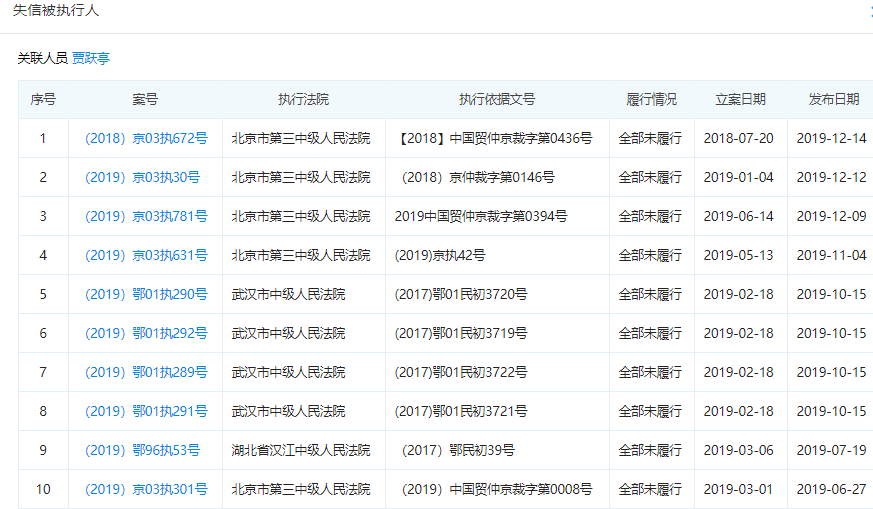Click the 失信被执行人 panel title
The height and width of the screenshot is (509, 873).
coord(56,11)
